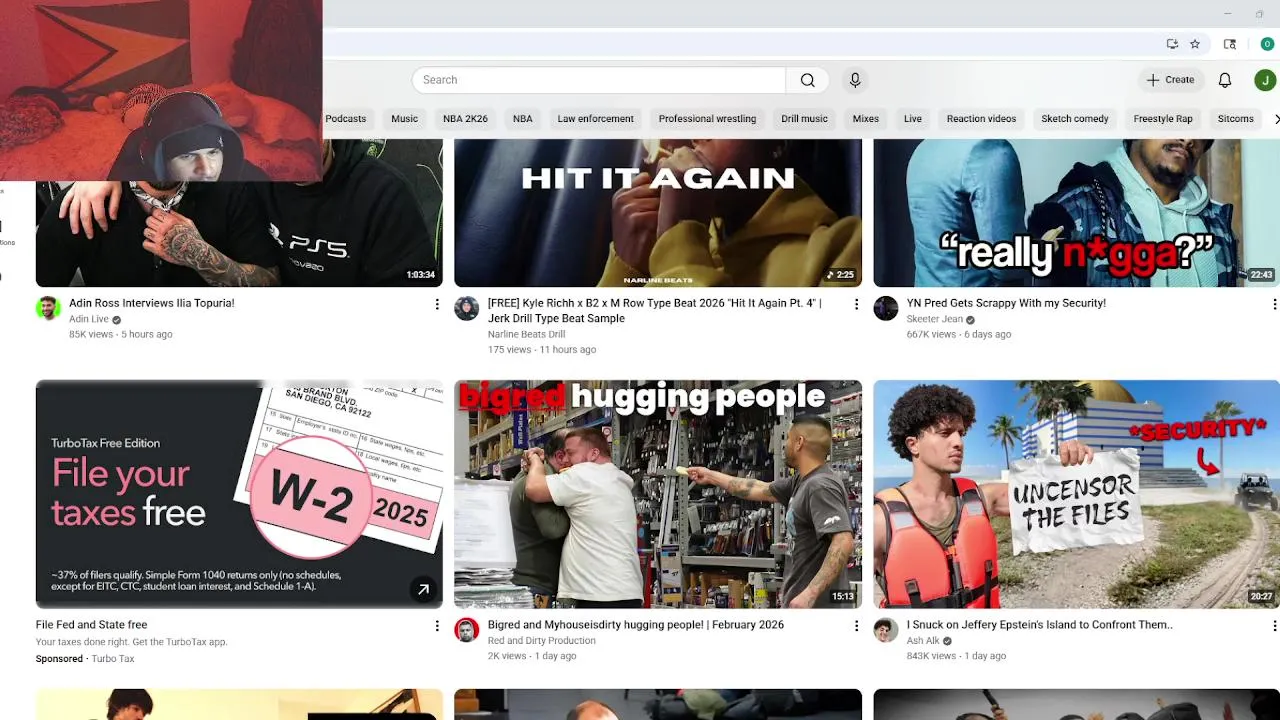
Task: Open the browser side panel icon
Action: [x=1230, y=44]
